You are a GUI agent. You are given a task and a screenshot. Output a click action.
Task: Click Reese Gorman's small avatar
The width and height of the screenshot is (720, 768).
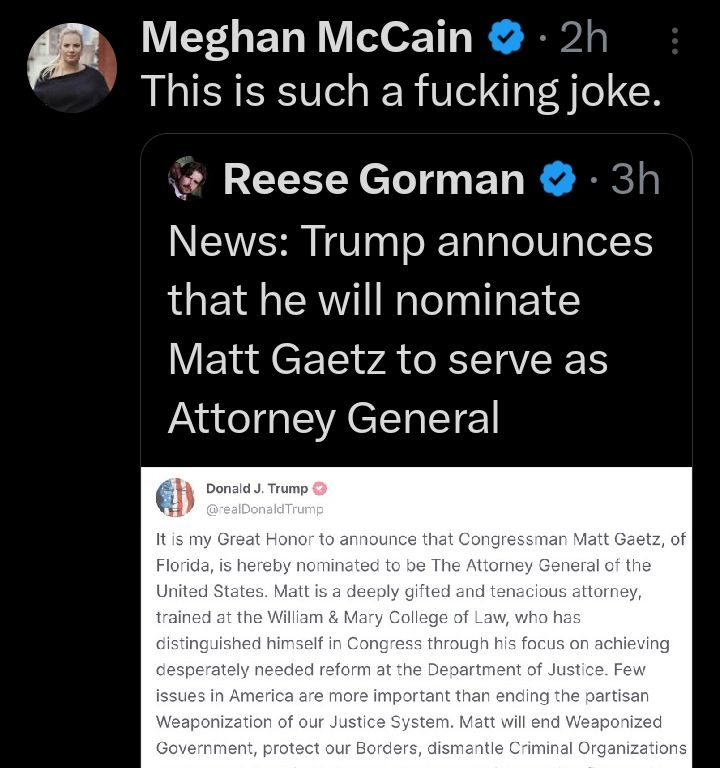(x=187, y=178)
